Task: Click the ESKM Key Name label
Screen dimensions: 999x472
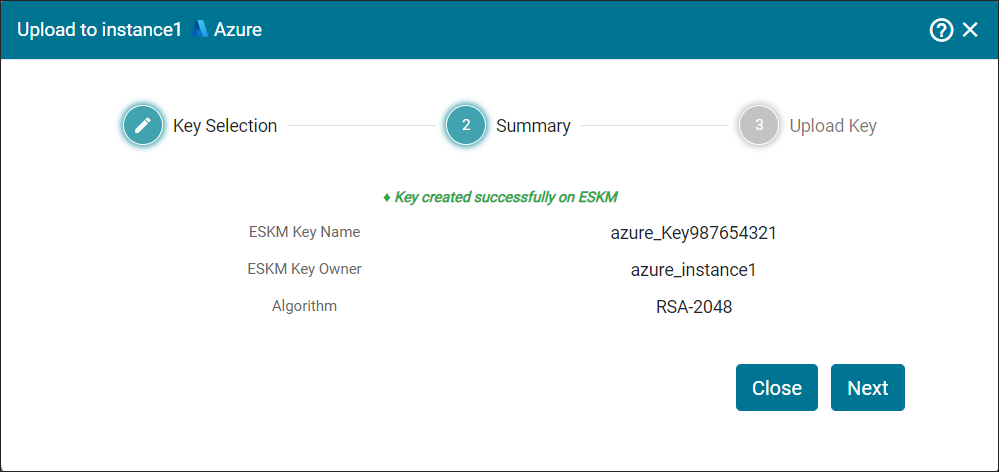Action: [x=305, y=232]
